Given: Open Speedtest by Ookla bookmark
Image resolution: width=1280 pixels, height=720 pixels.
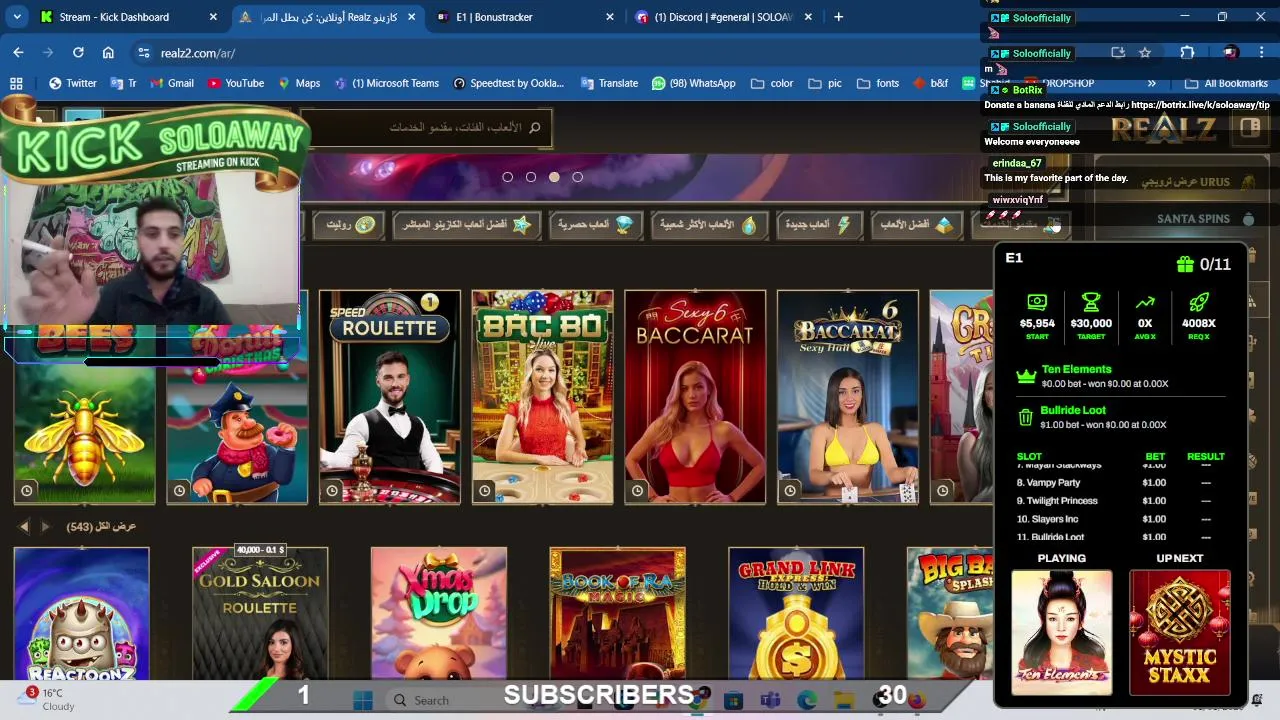Looking at the screenshot, I should [508, 83].
